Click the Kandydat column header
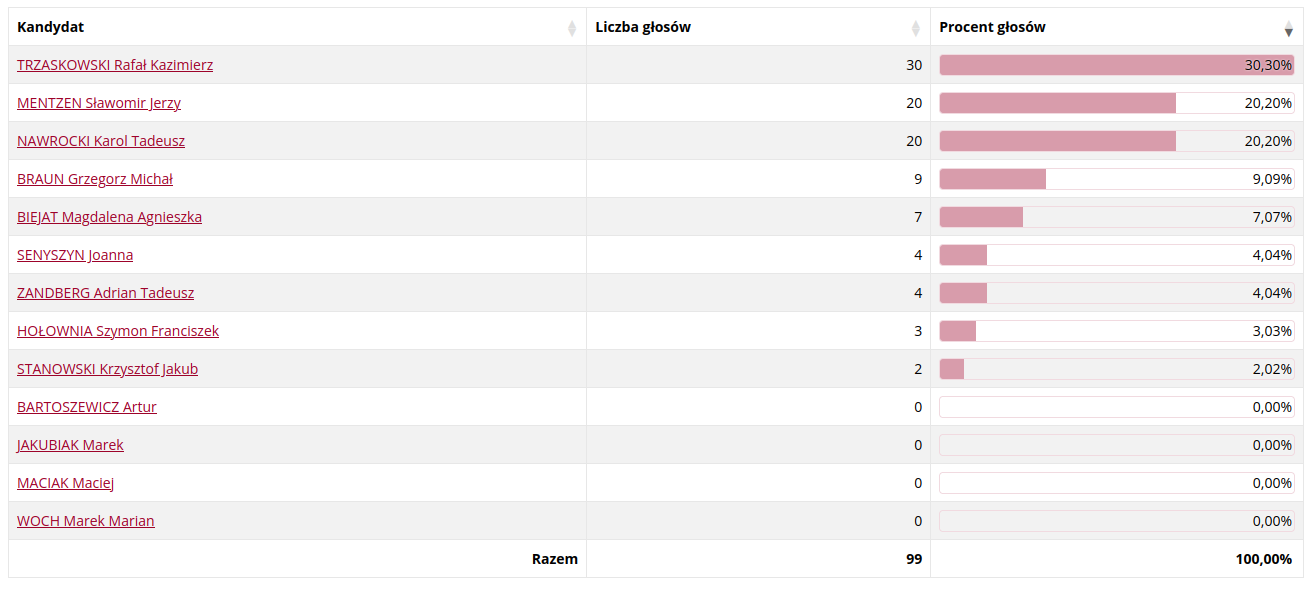Image resolution: width=1316 pixels, height=595 pixels. (x=50, y=27)
